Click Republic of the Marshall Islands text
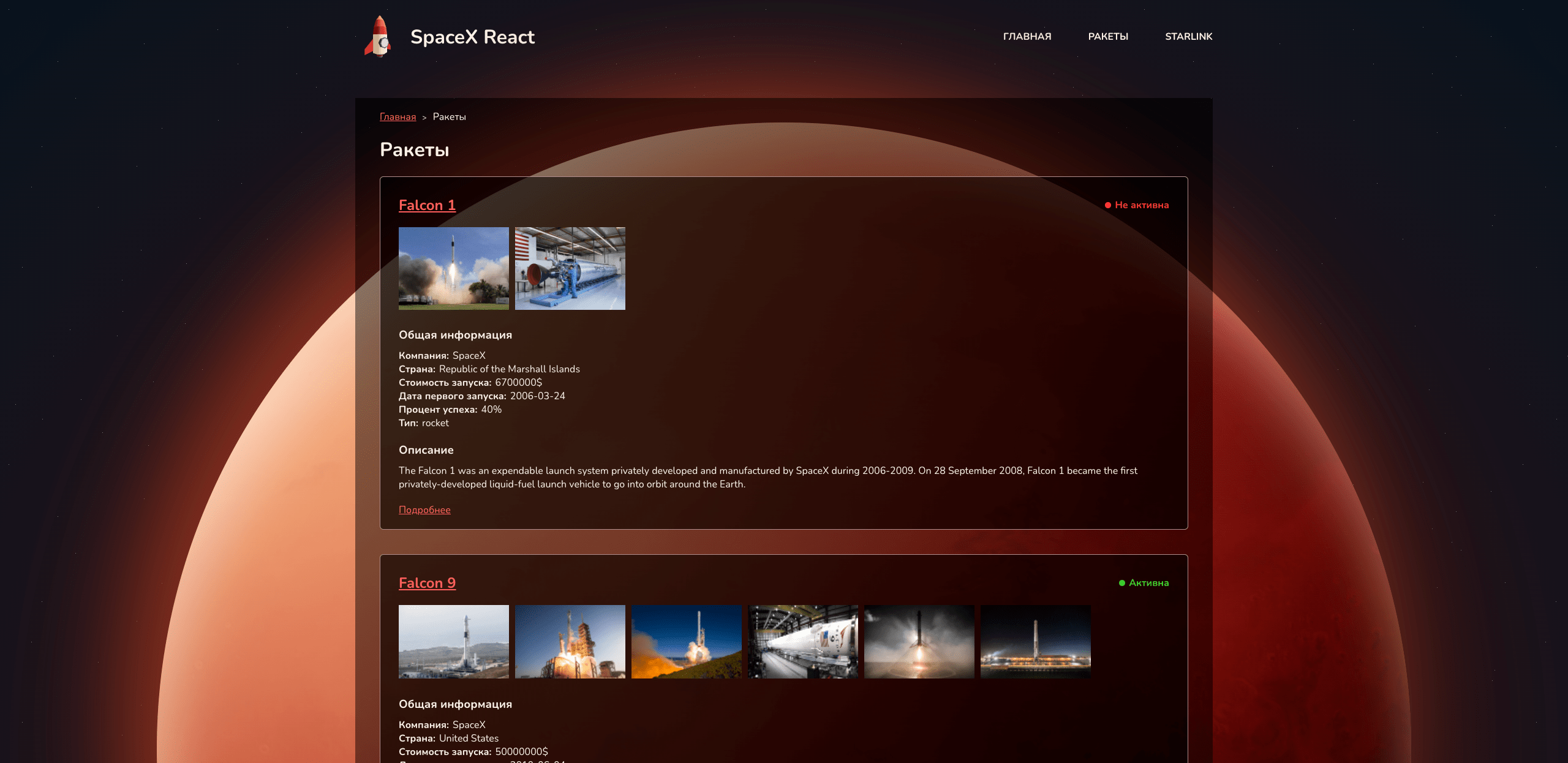The image size is (1568, 763). (x=510, y=369)
